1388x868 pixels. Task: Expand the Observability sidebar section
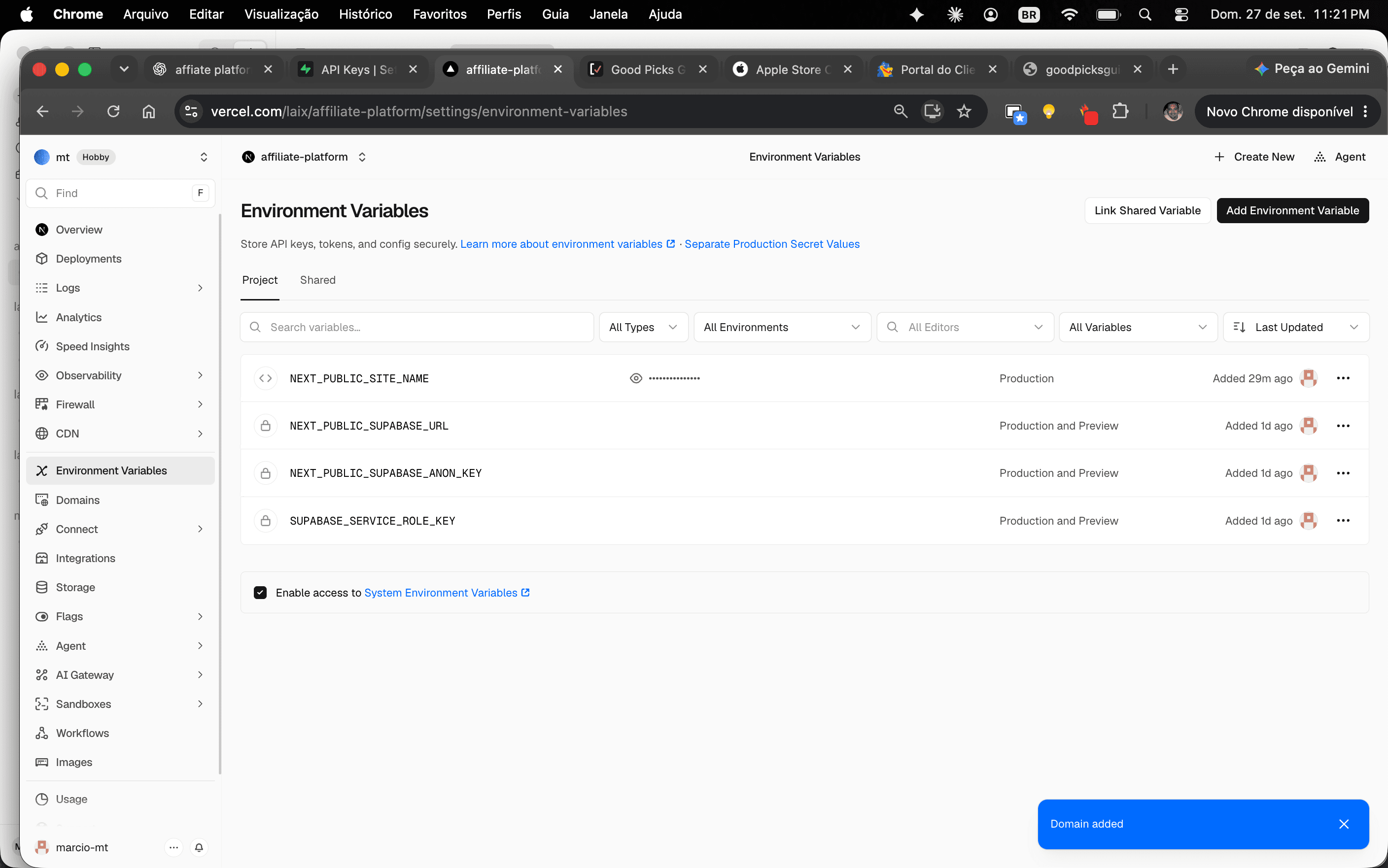(200, 375)
